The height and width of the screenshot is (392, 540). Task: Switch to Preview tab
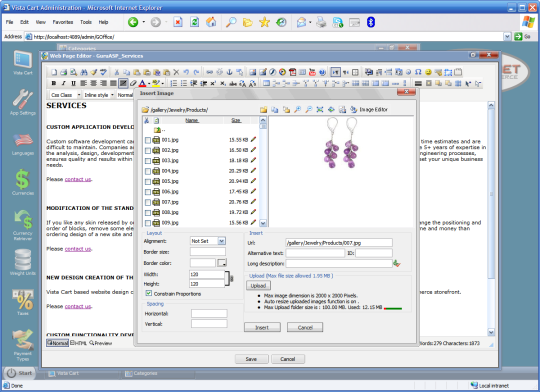(101, 343)
